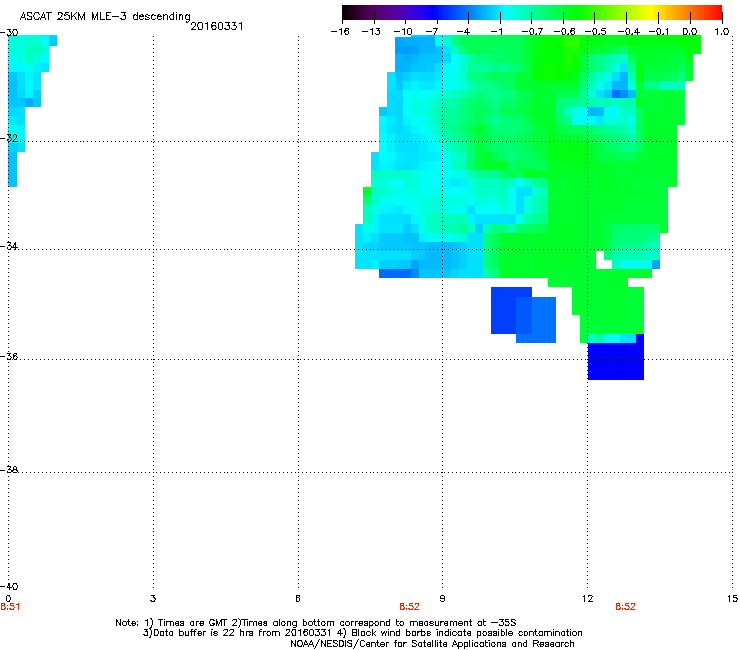This screenshot has width=740, height=650.
Task: Click the "1.0" color bar label
Action: point(722,32)
